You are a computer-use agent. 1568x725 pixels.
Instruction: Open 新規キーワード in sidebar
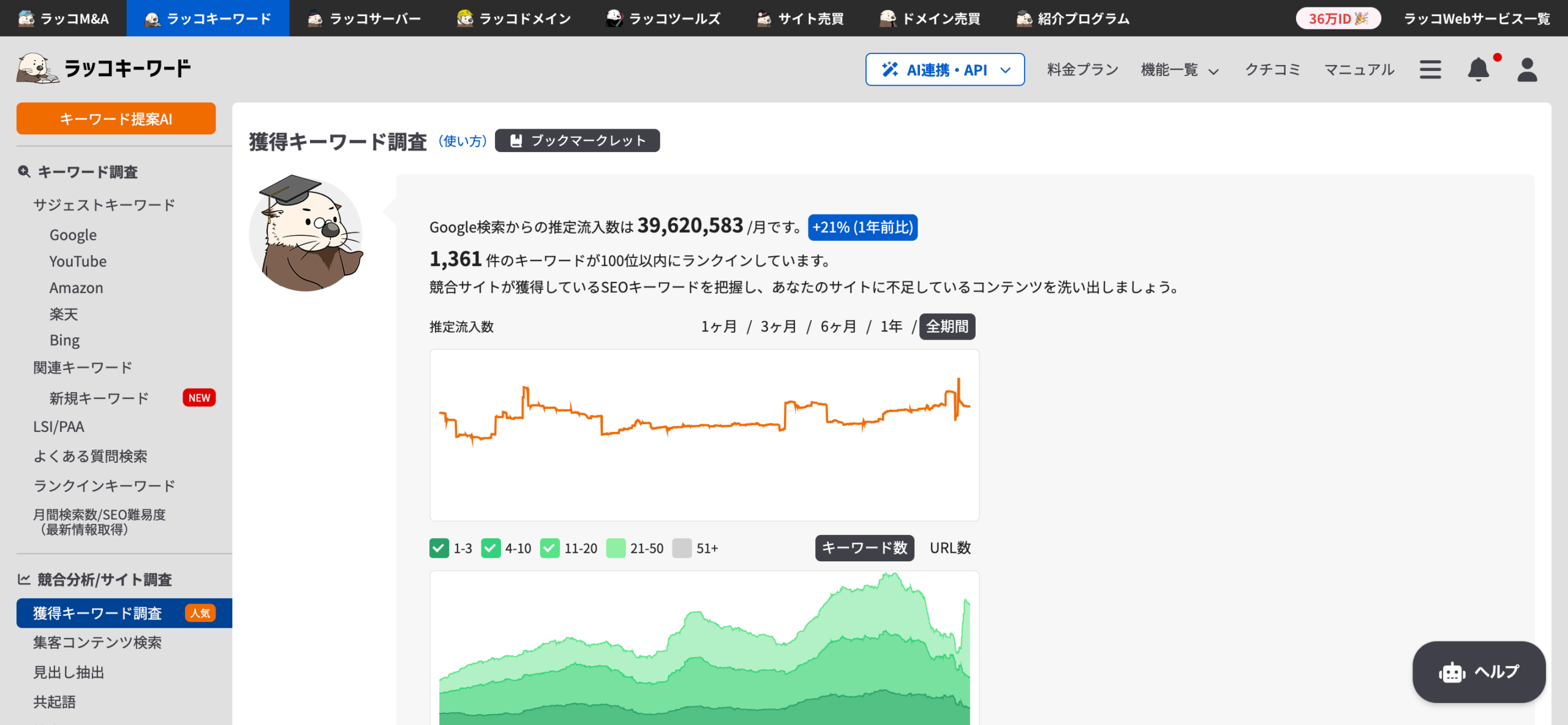99,398
